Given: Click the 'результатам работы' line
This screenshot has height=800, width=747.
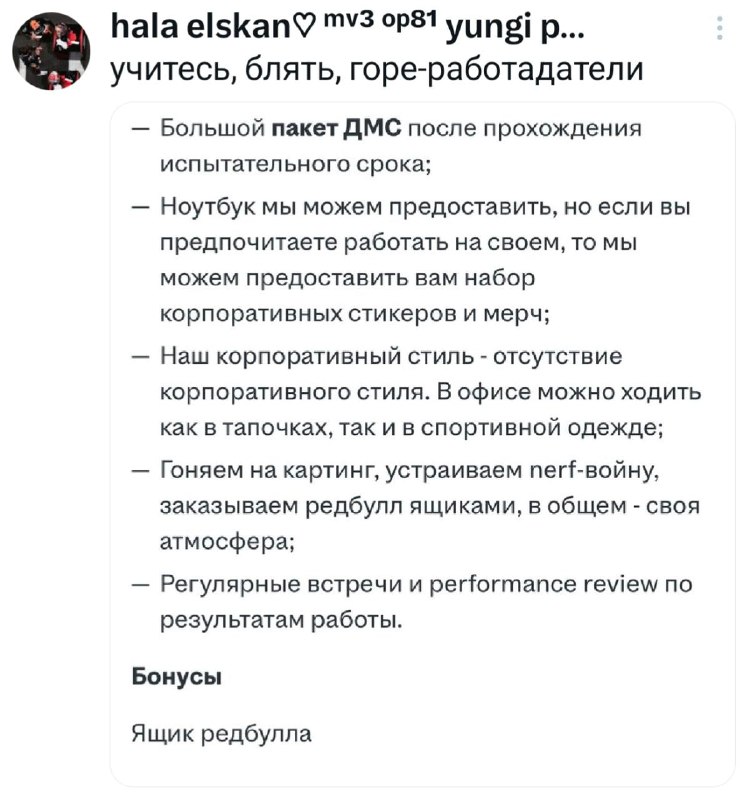Looking at the screenshot, I should click(x=282, y=621).
